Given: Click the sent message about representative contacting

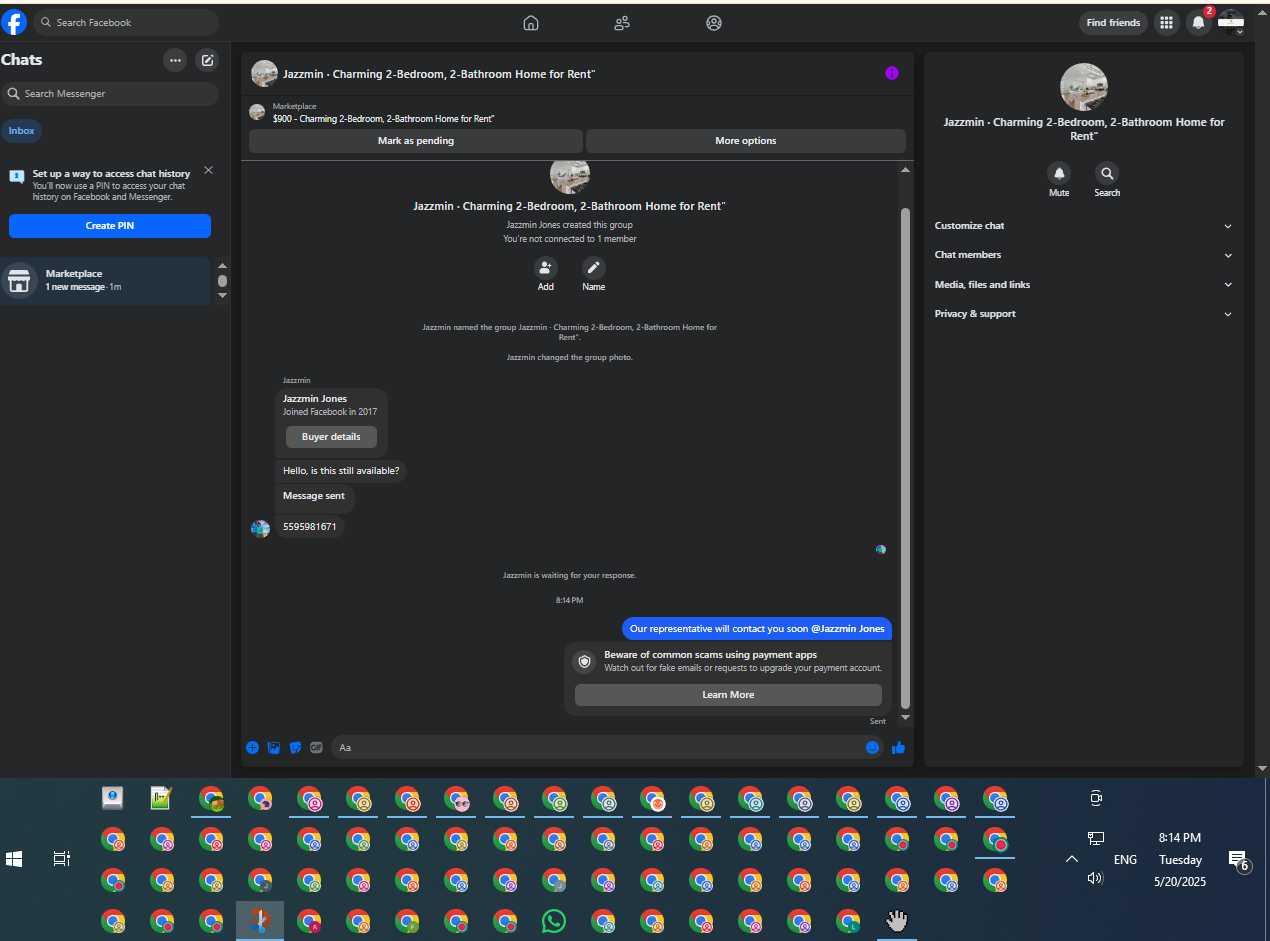Looking at the screenshot, I should [757, 629].
